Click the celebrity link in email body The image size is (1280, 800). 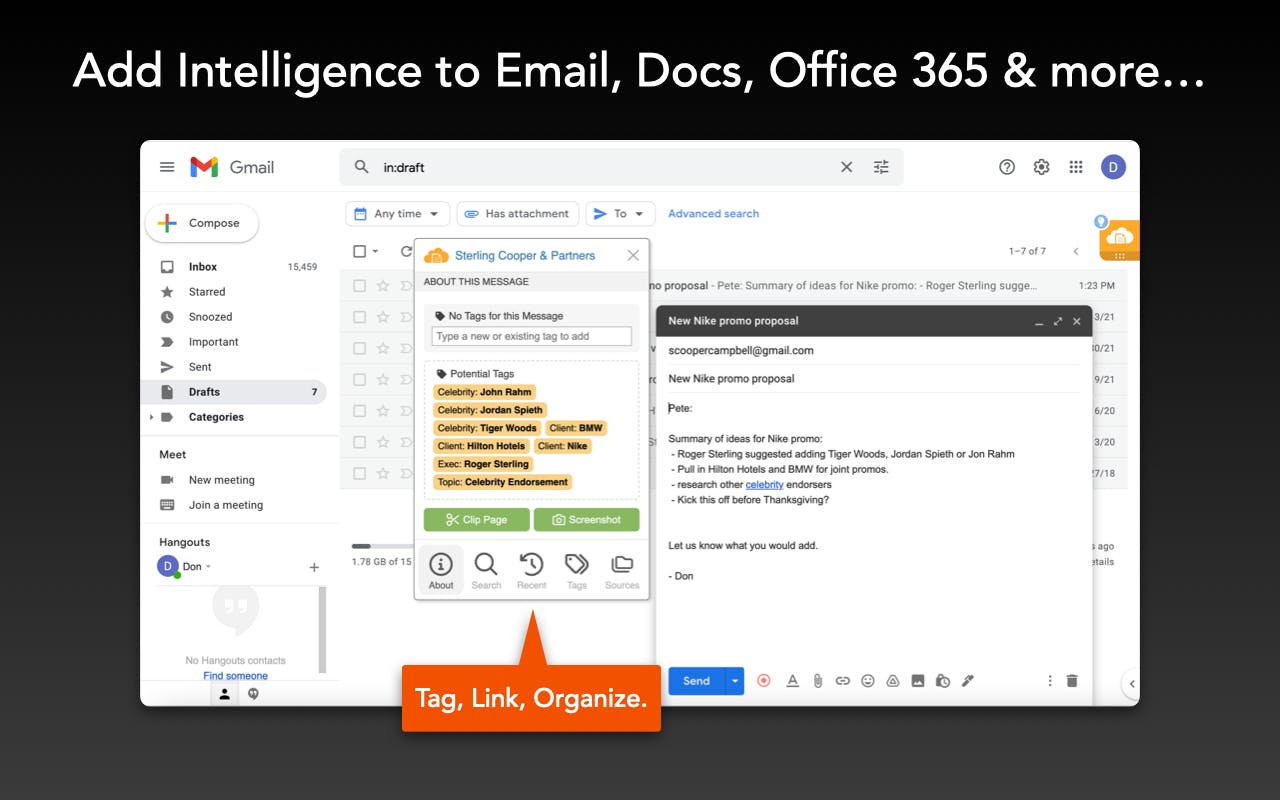[764, 485]
